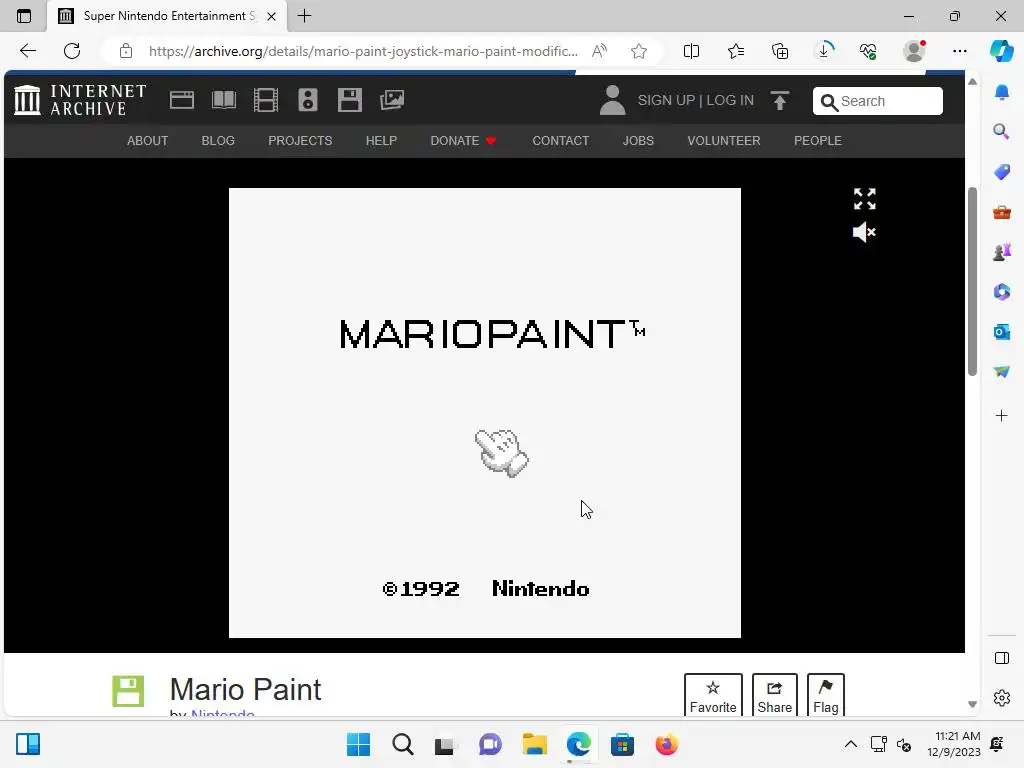The image size is (1024, 768).
Task: Close the Super Nintendo Entertainment tab
Action: pyautogui.click(x=272, y=16)
